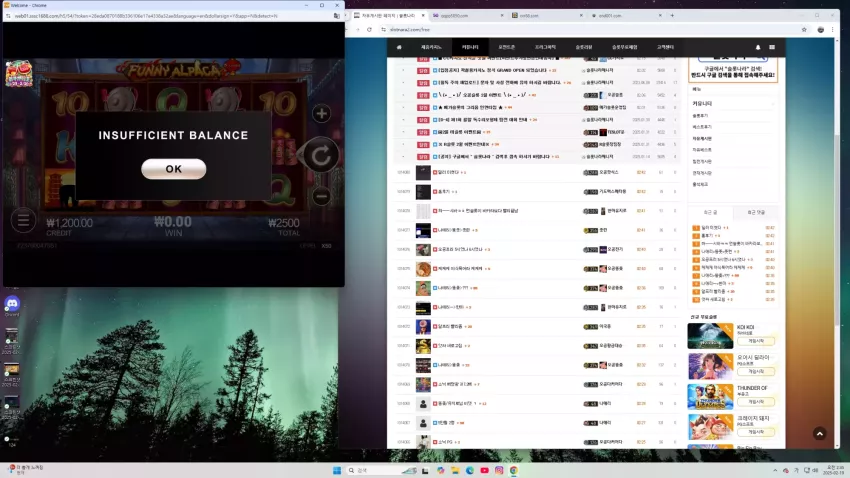Open the translate icon in game window address bar
The width and height of the screenshot is (850, 478).
pyautogui.click(x=336, y=16)
